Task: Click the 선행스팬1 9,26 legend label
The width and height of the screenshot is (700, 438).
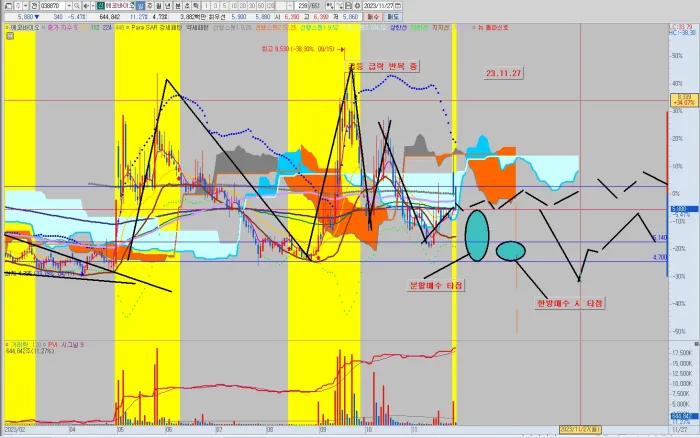Action: pyautogui.click(x=232, y=27)
